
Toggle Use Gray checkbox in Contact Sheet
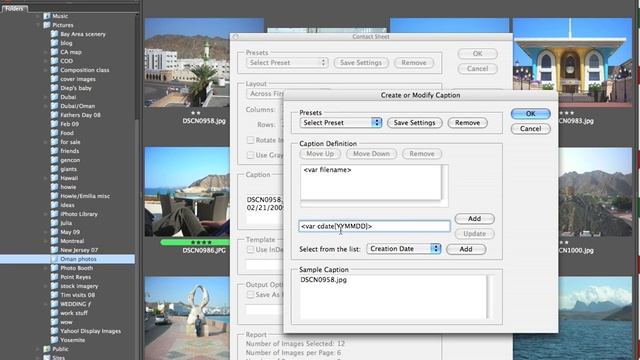[250, 155]
